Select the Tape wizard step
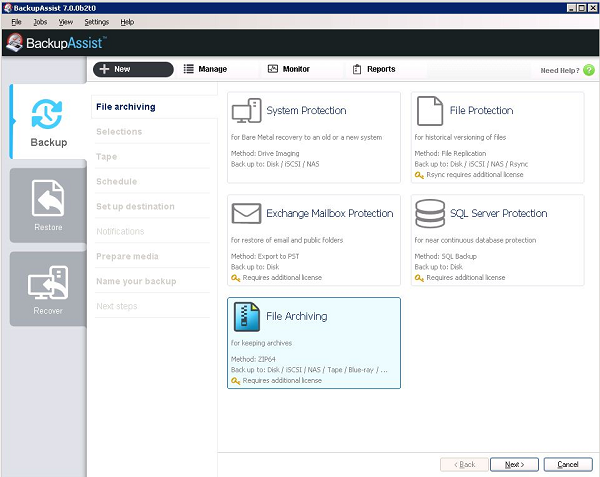Image resolution: width=600 pixels, height=477 pixels. pyautogui.click(x=152, y=156)
